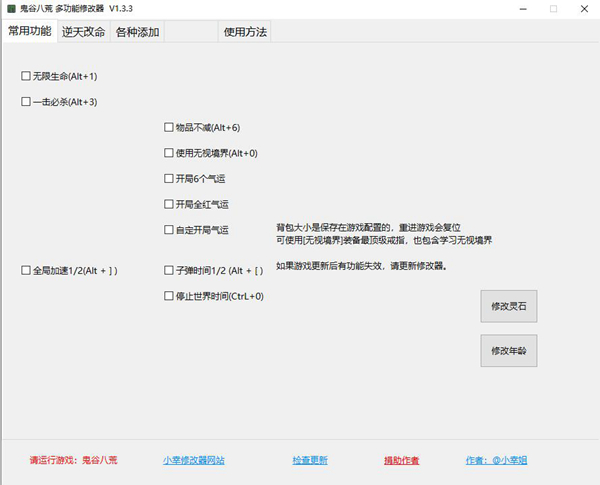600x485 pixels.
Task: Click author link 作者: @小幸姐
Action: click(496, 460)
